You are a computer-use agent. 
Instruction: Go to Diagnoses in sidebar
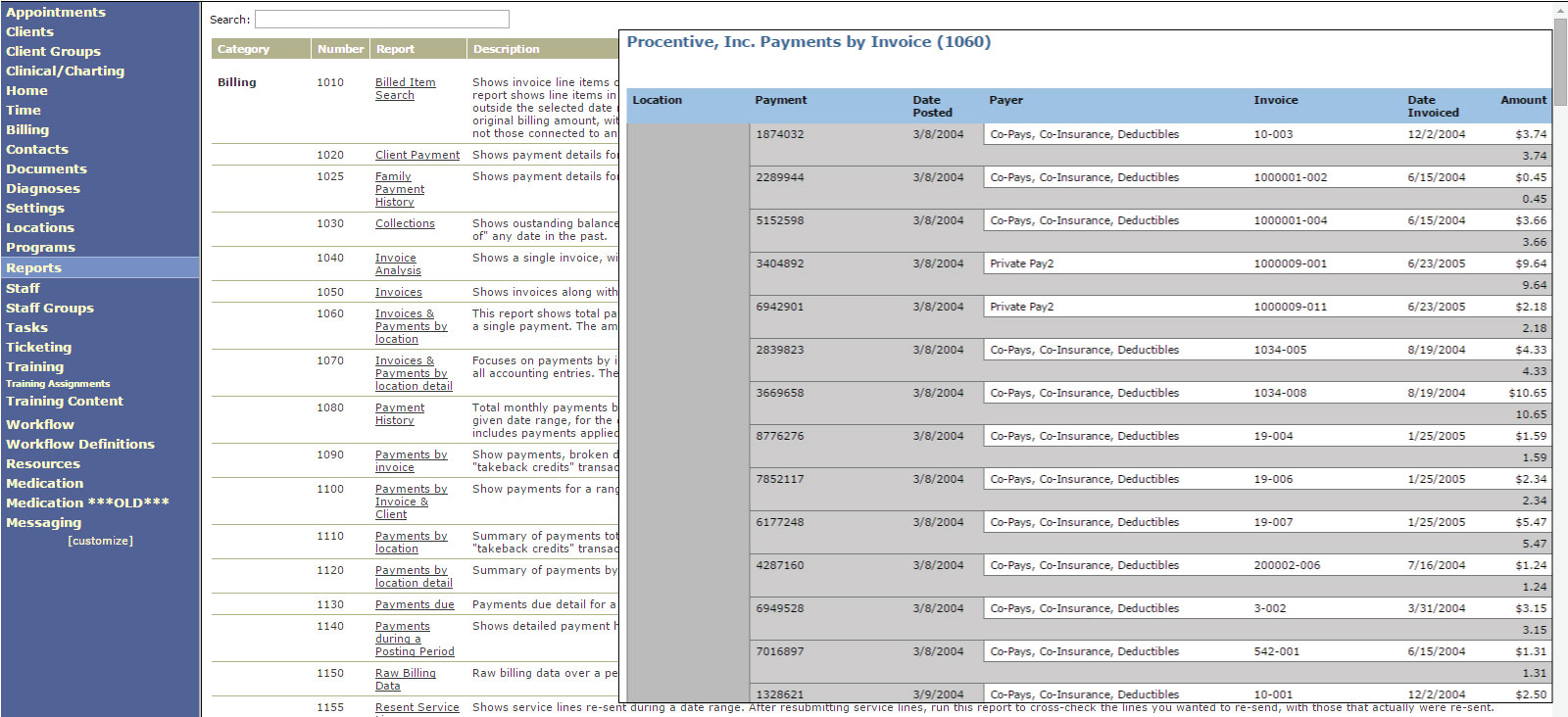[x=43, y=188]
